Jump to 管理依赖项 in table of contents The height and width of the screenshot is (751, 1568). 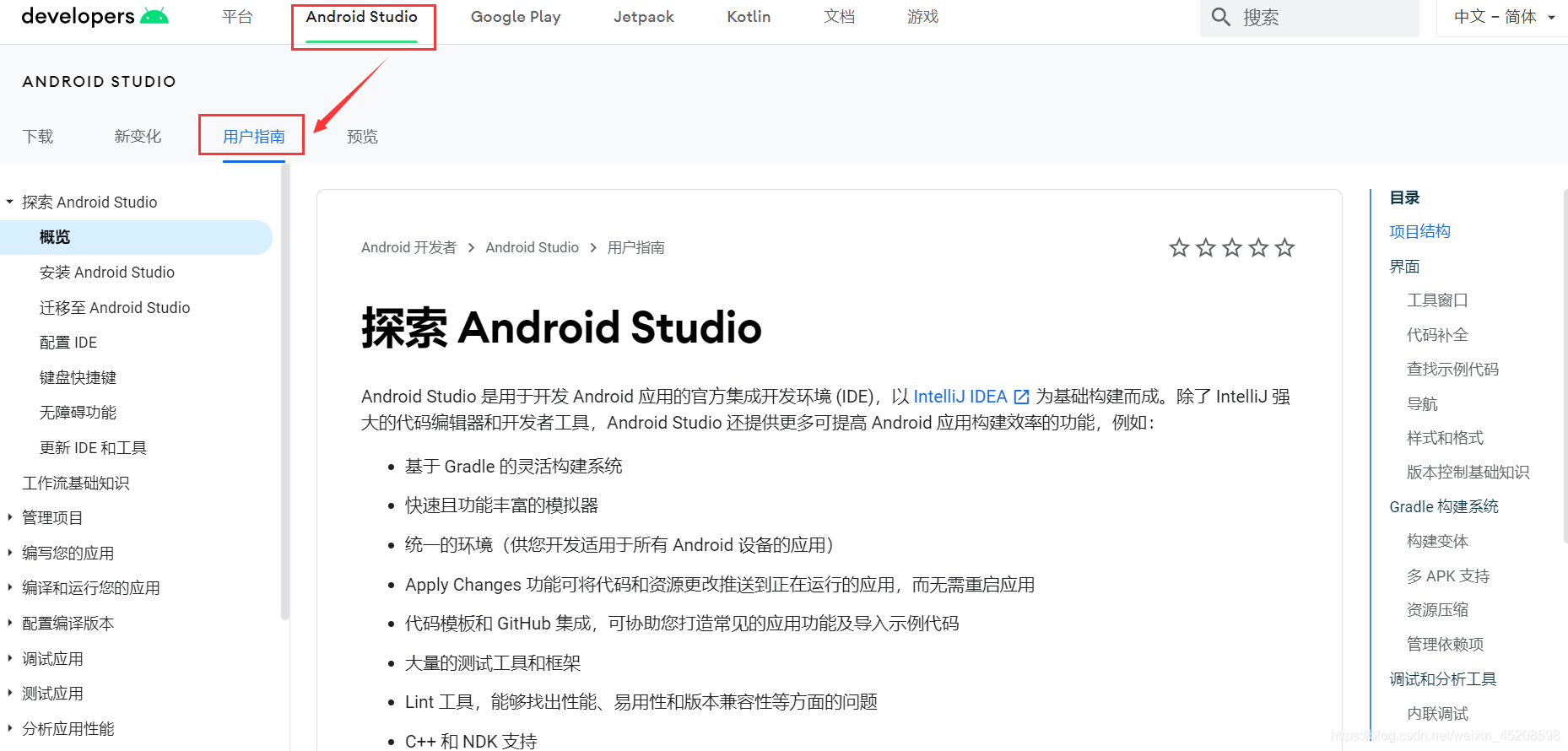pos(1445,644)
